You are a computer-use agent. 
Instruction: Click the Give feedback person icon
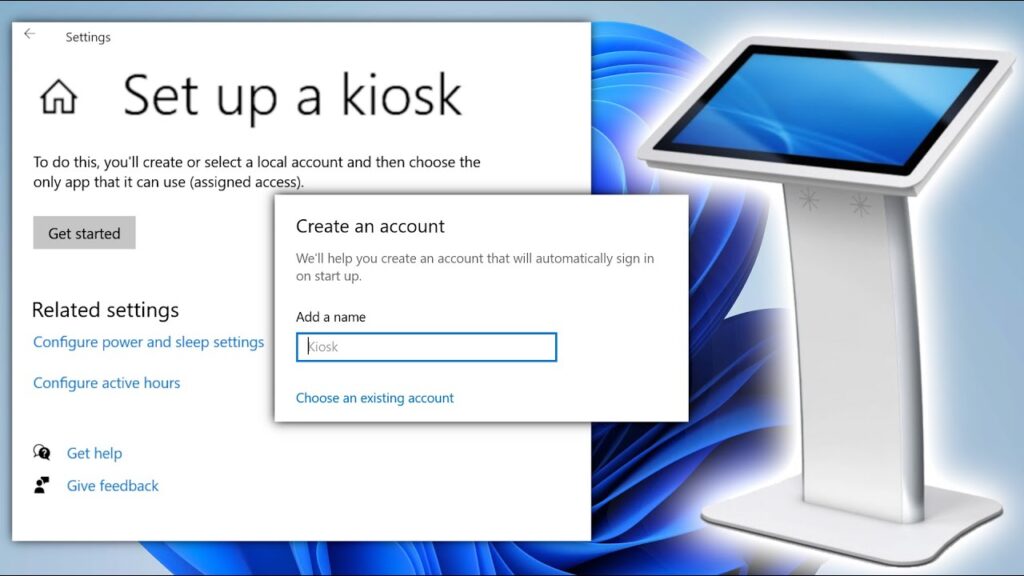click(41, 486)
